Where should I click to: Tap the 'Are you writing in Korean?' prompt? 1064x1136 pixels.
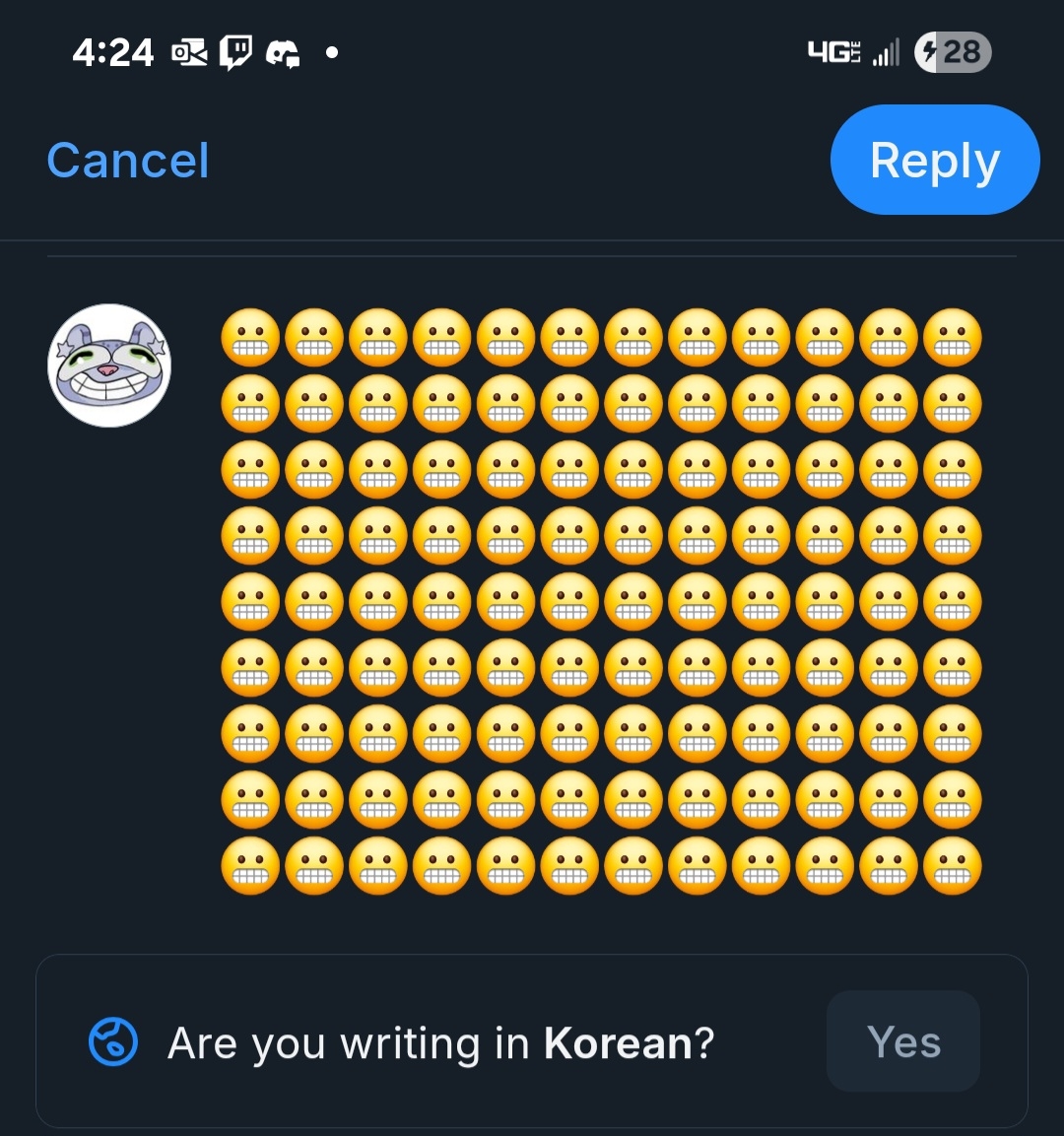[x=440, y=1042]
